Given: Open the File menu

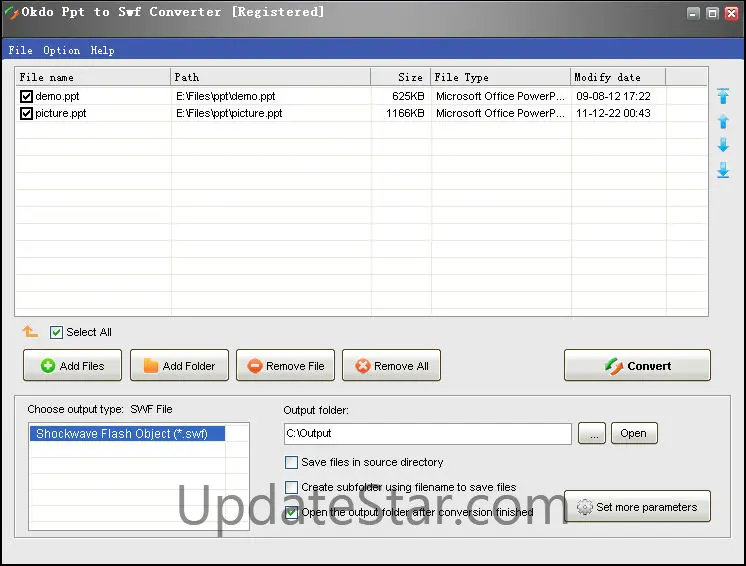Looking at the screenshot, I should coord(20,50).
